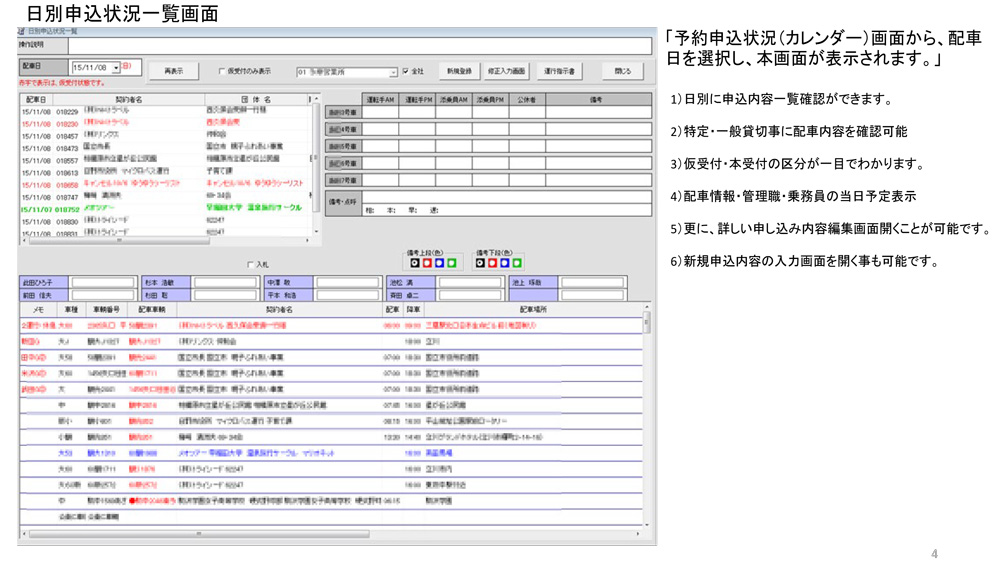The height and width of the screenshot is (565, 1000).
Task: Select the upper list row 018457
Action: 166,136
